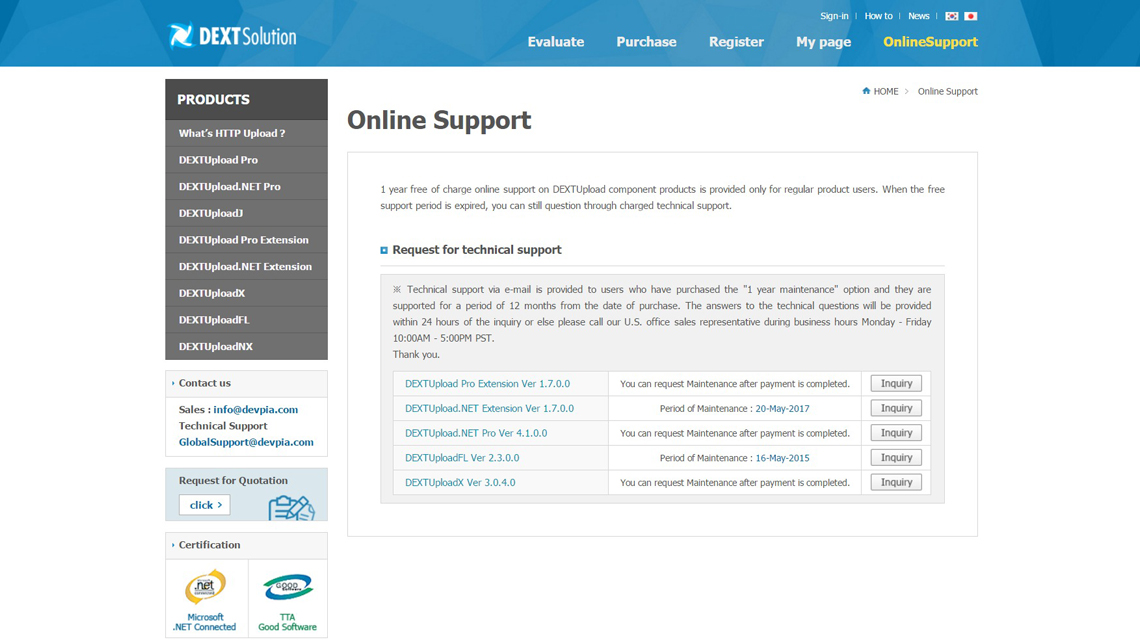Open DEXTUpload.NET Pro Ver 4.1.0.0 product link
The image size is (1140, 642).
click(476, 433)
